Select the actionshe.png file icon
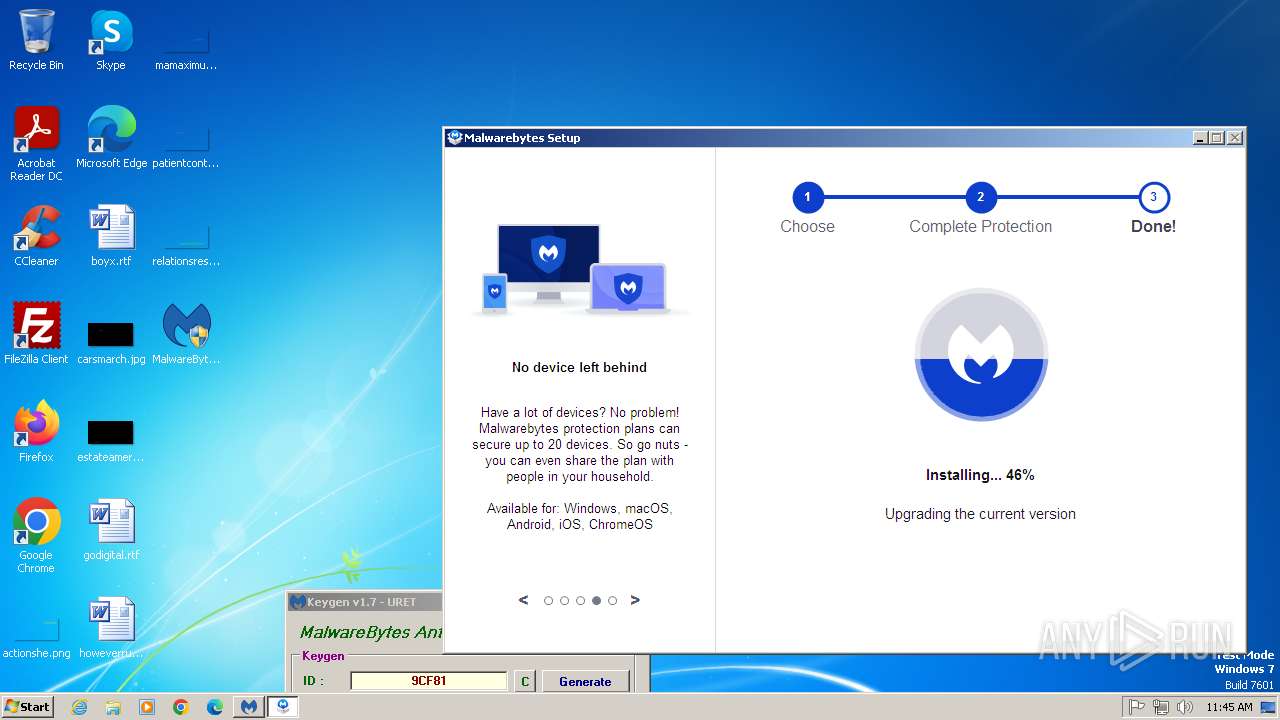This screenshot has width=1280, height=720. click(36, 638)
